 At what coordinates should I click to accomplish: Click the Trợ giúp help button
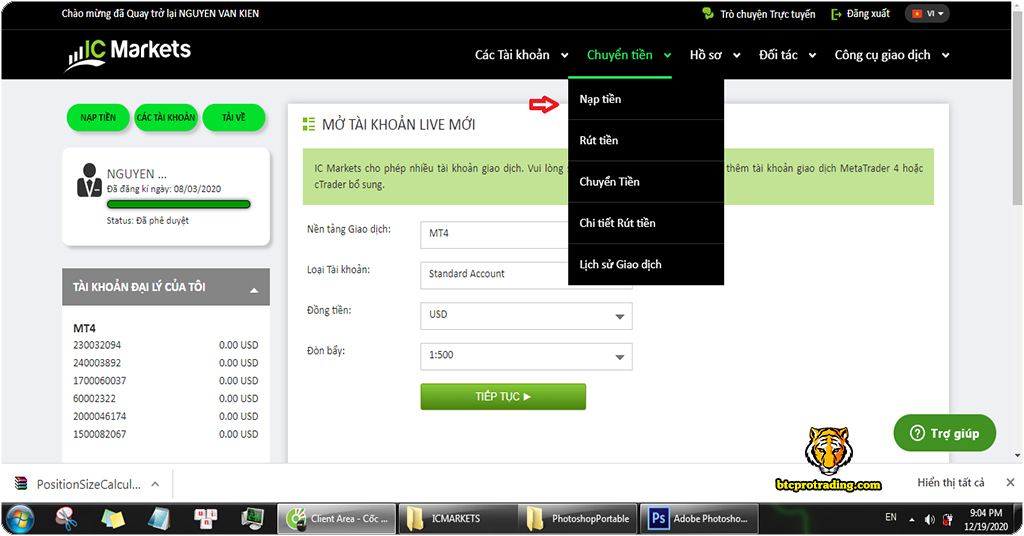tap(944, 433)
